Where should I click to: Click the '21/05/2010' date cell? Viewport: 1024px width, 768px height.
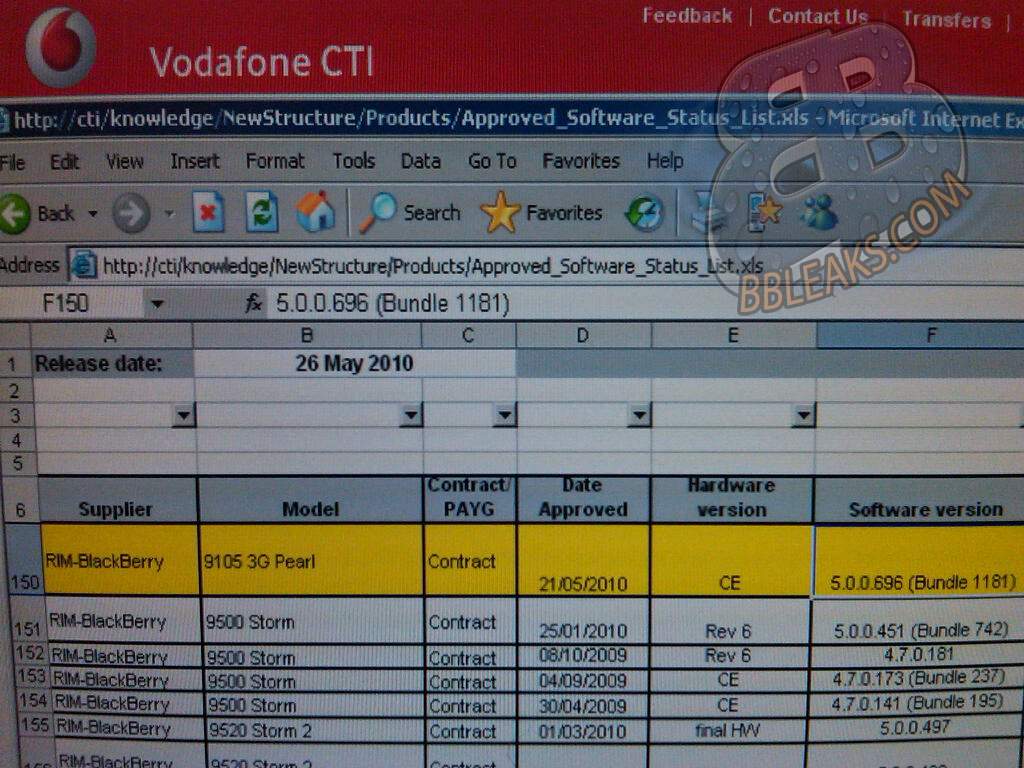point(583,560)
